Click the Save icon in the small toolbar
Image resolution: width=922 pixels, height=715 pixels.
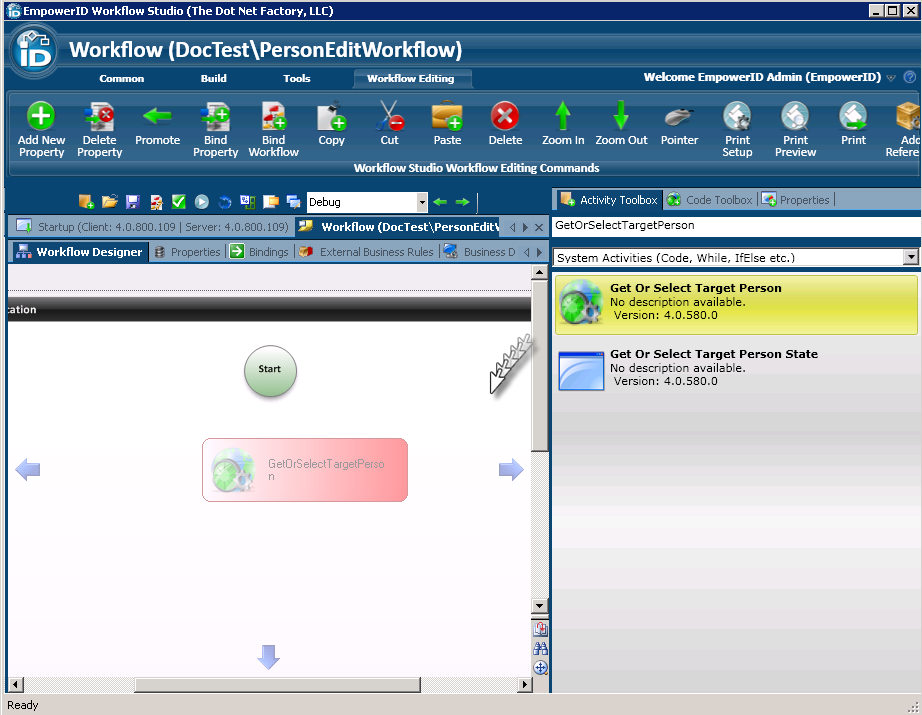(133, 201)
